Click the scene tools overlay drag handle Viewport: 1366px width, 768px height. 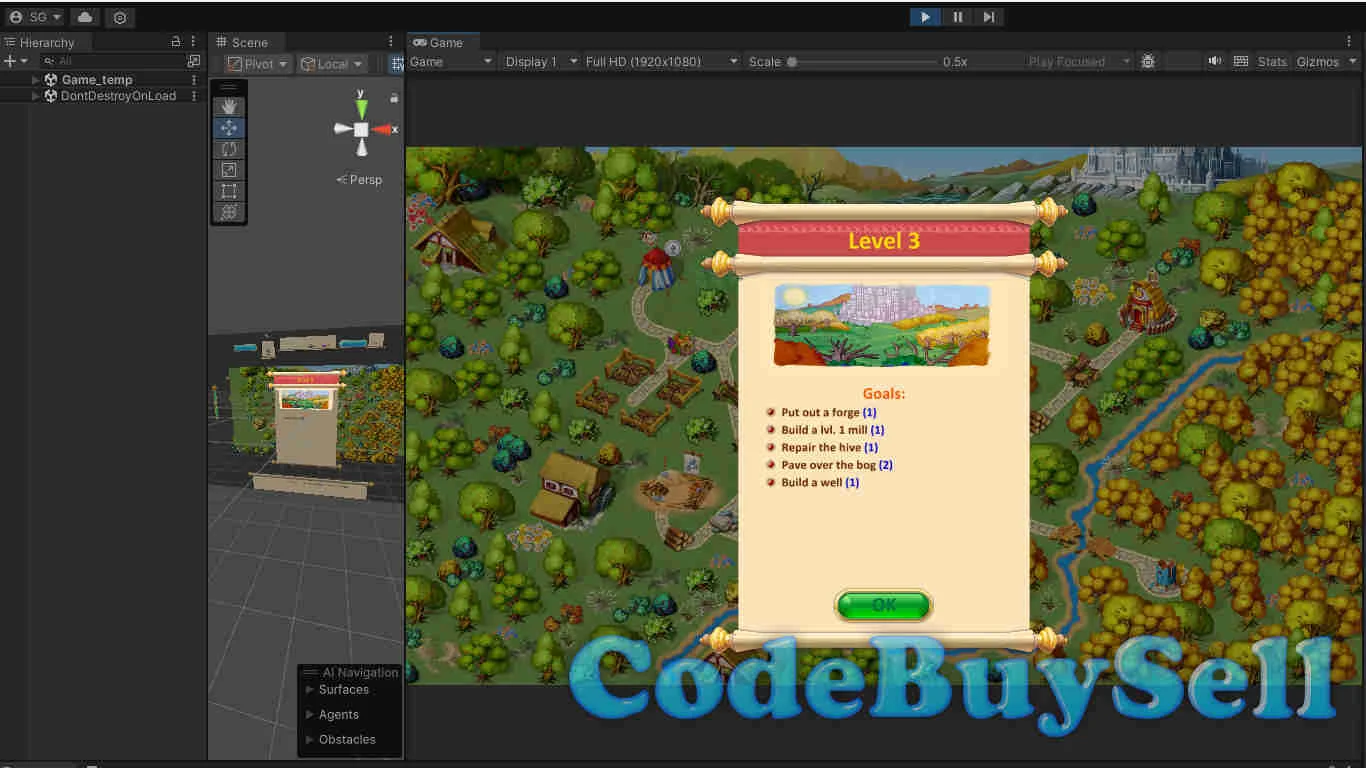(x=229, y=87)
